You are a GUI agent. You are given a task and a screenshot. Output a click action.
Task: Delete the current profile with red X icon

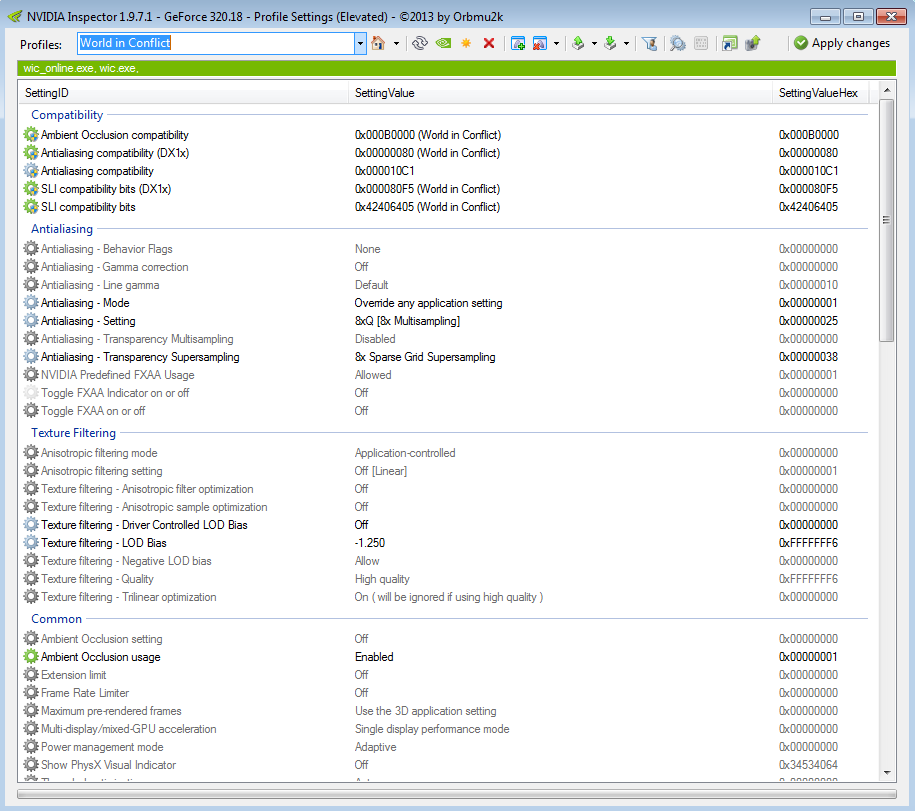pyautogui.click(x=489, y=43)
